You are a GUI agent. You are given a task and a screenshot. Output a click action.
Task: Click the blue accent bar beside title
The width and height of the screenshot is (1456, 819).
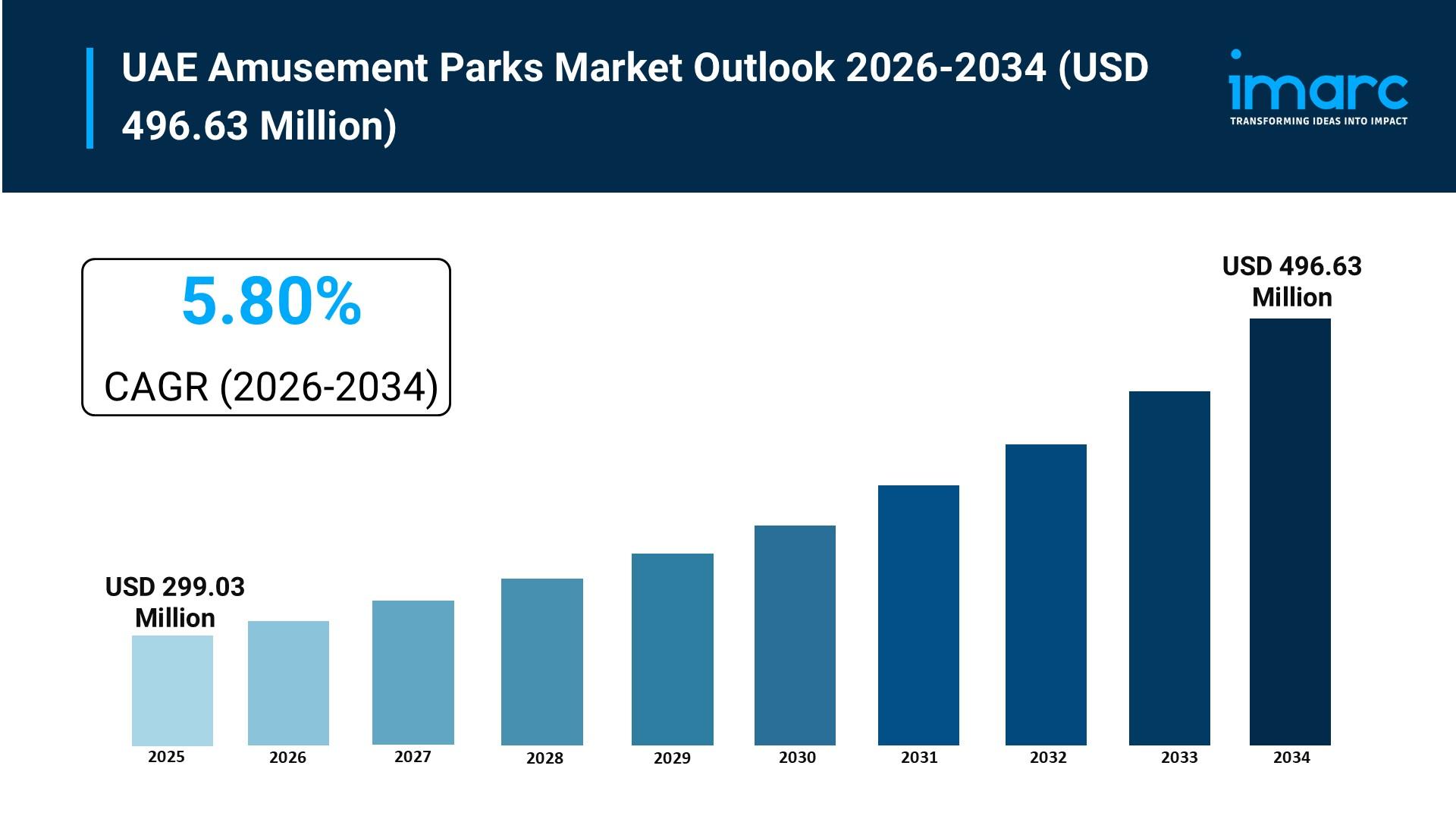click(90, 98)
